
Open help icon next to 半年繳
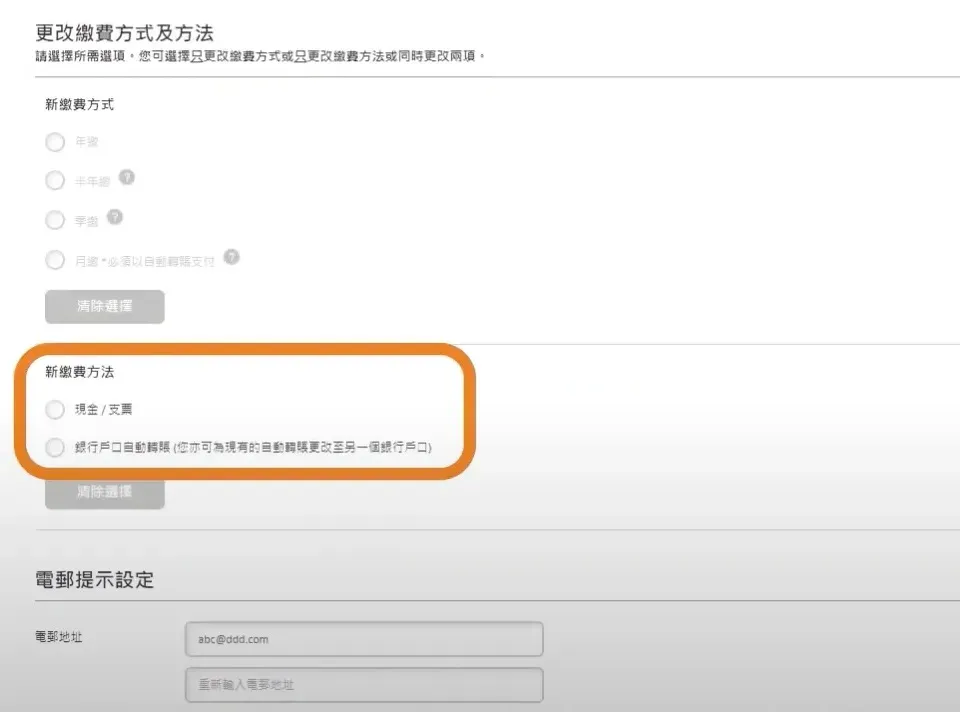click(127, 178)
